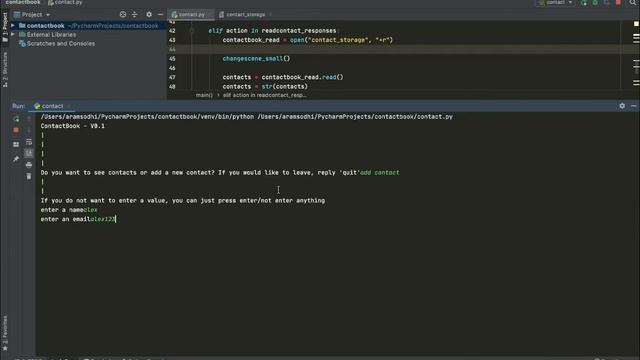Image resolution: width=640 pixels, height=360 pixels.
Task: Click ContactBook - V0.1 output line
Action: coord(73,126)
